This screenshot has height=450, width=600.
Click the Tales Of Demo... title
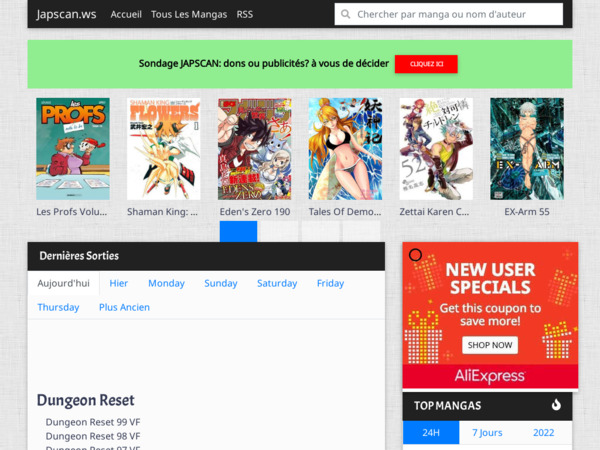(345, 212)
